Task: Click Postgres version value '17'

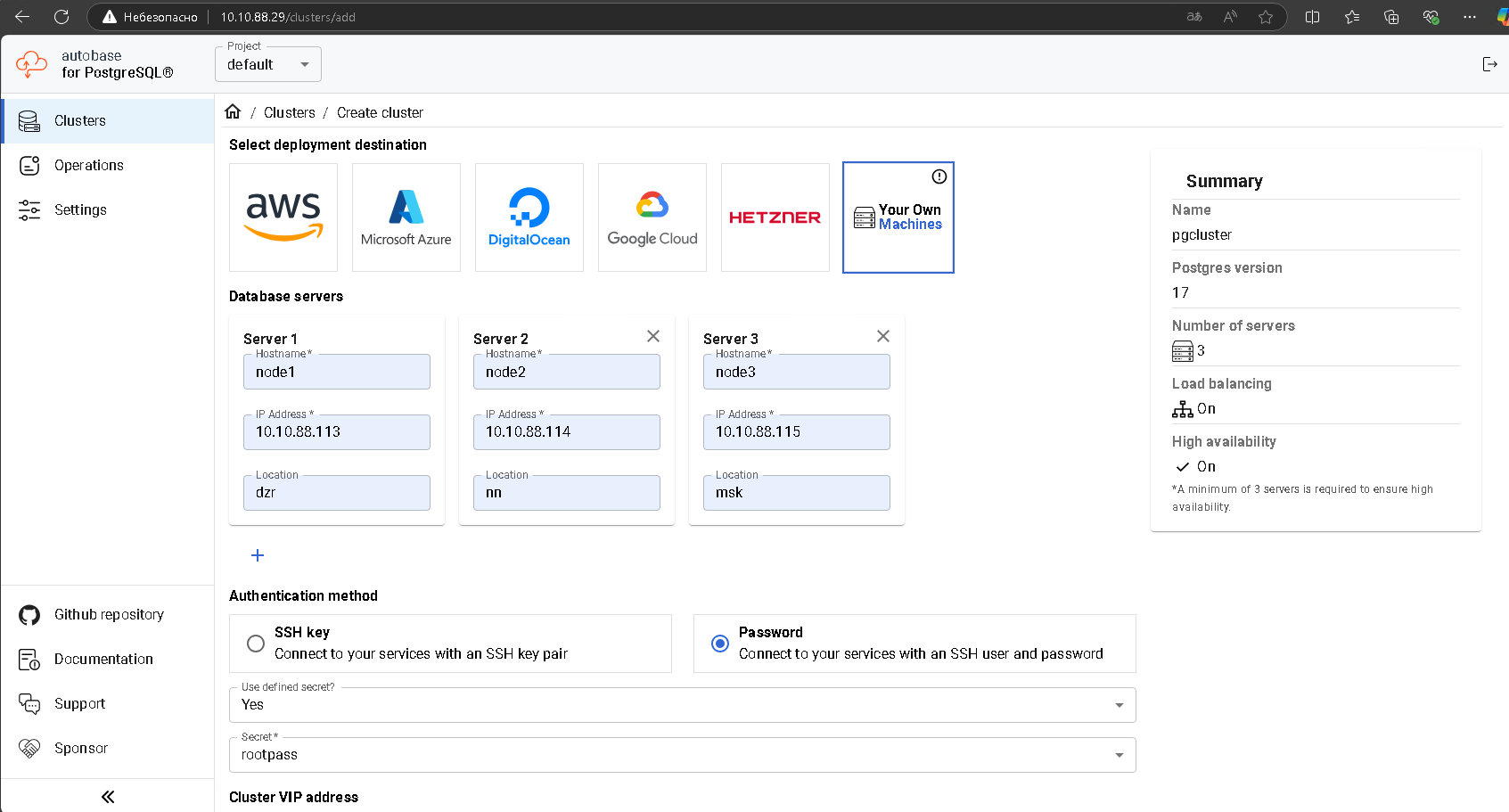Action: coord(1180,292)
